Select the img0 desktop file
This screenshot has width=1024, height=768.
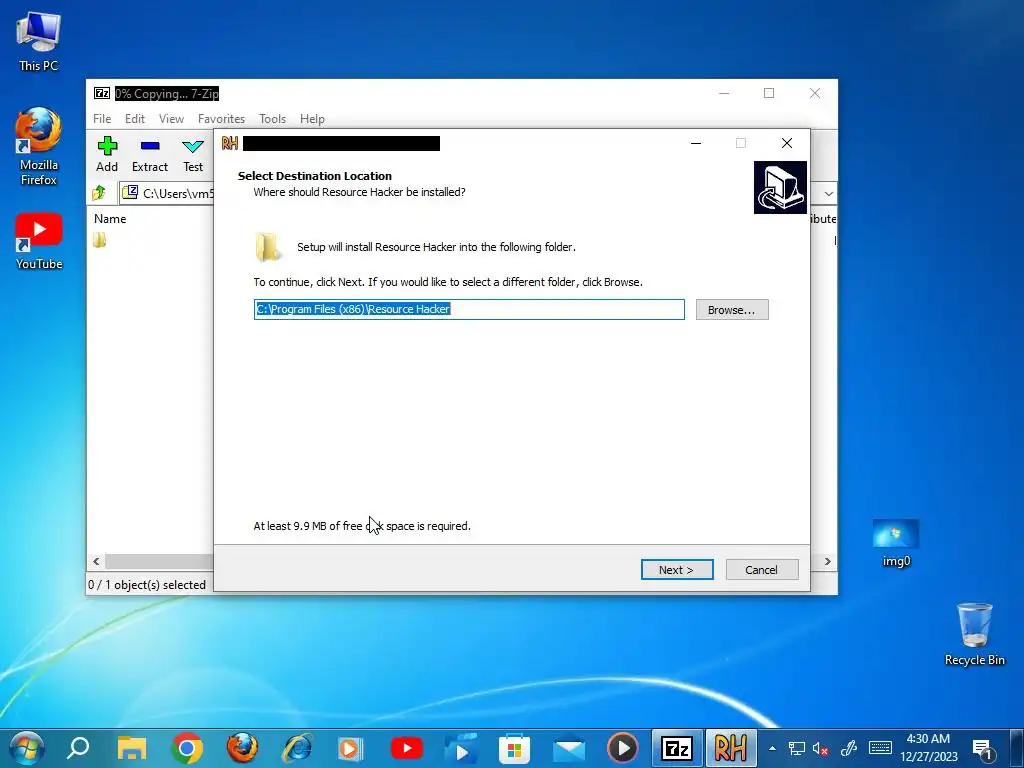pos(895,543)
